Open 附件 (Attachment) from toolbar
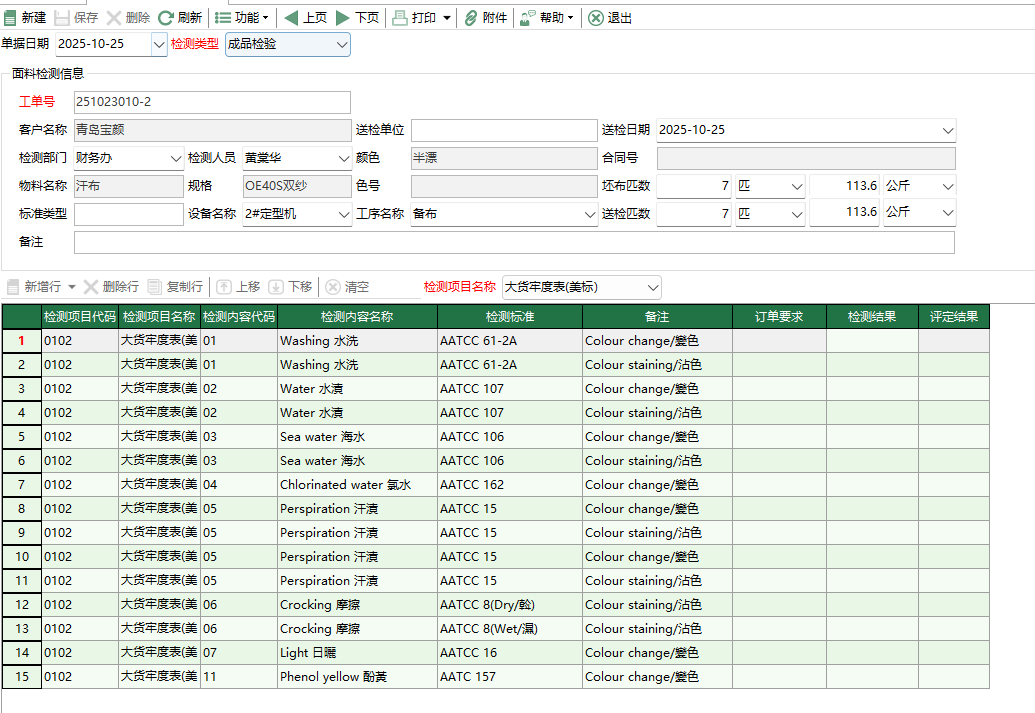This screenshot has width=1035, height=713. (x=471, y=18)
